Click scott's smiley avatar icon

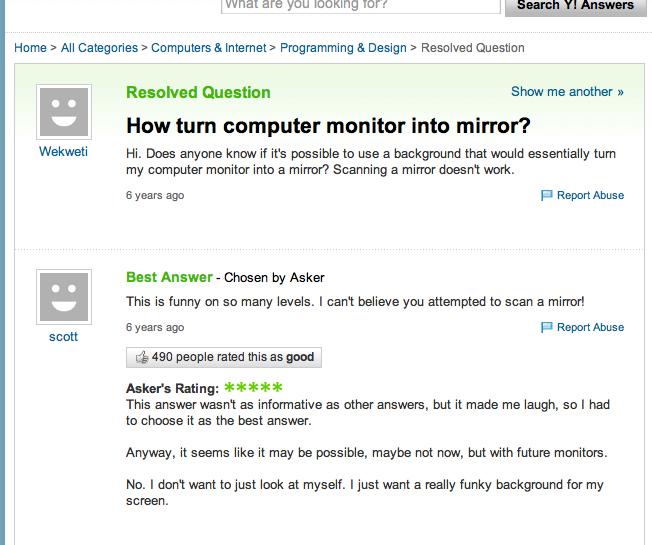64,297
